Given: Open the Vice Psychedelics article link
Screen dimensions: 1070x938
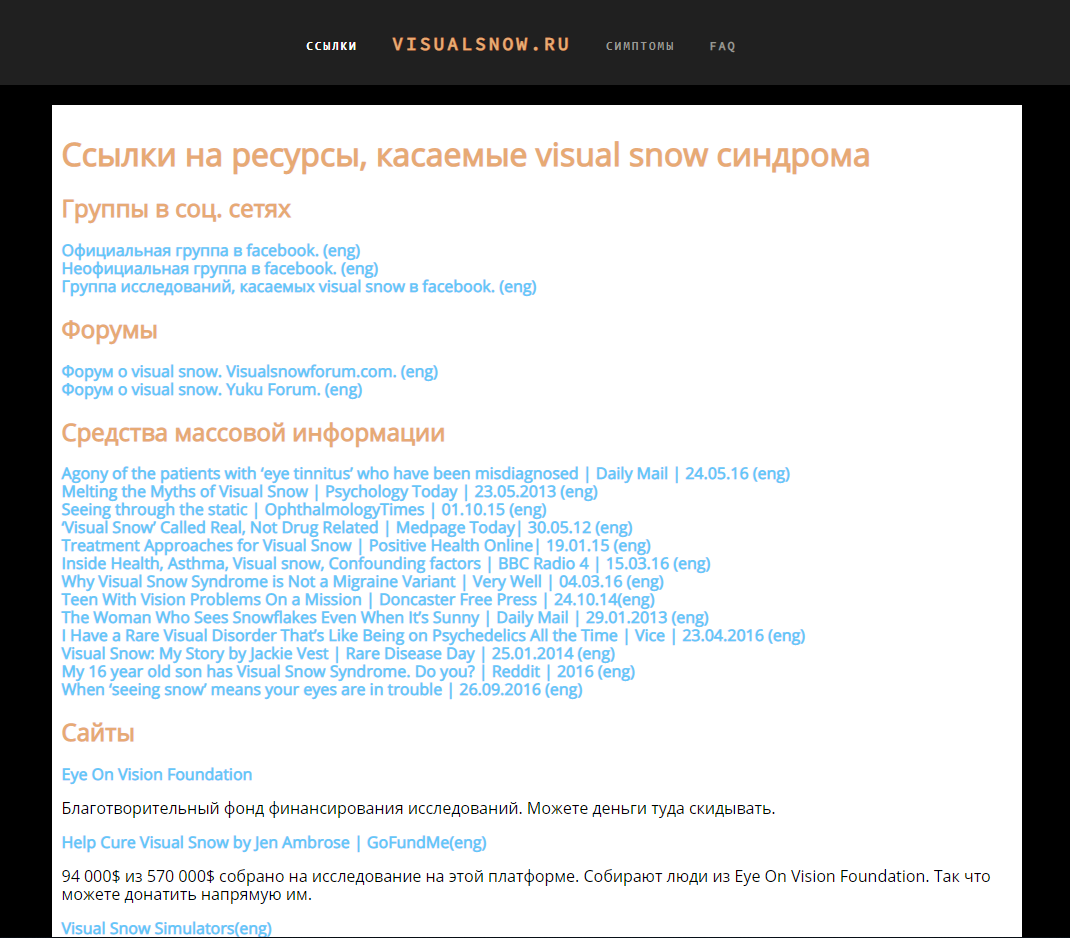Looking at the screenshot, I should (x=433, y=636).
